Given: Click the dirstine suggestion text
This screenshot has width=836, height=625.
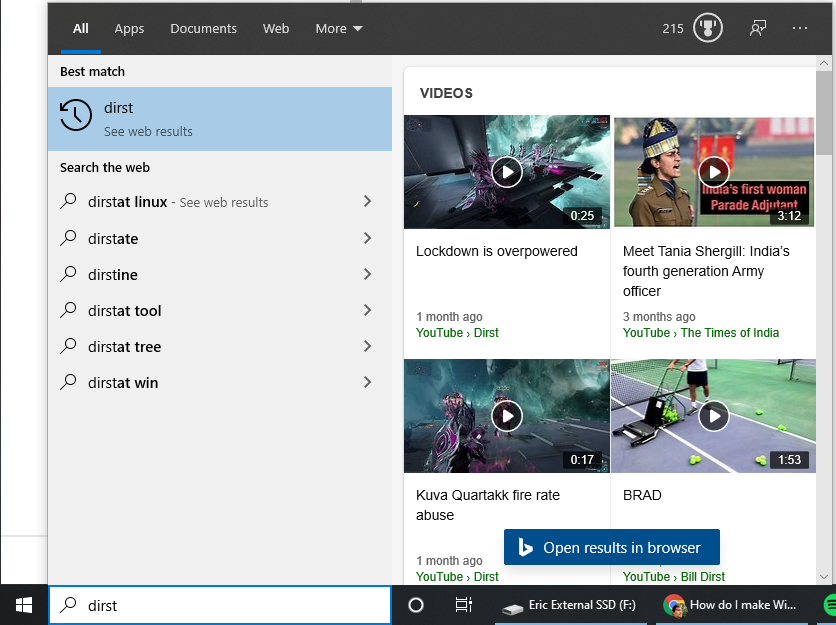Looking at the screenshot, I should 112,275.
